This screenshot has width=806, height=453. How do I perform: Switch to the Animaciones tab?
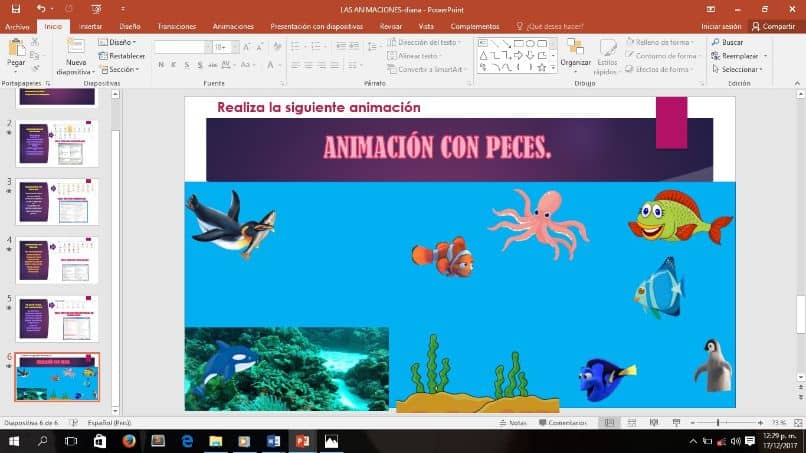[233, 26]
